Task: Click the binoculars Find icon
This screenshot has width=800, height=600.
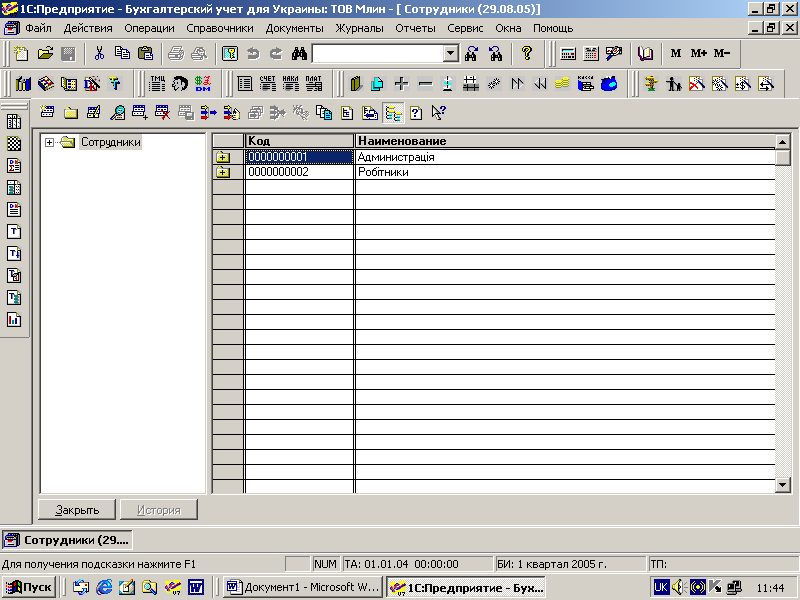Action: tap(299, 53)
